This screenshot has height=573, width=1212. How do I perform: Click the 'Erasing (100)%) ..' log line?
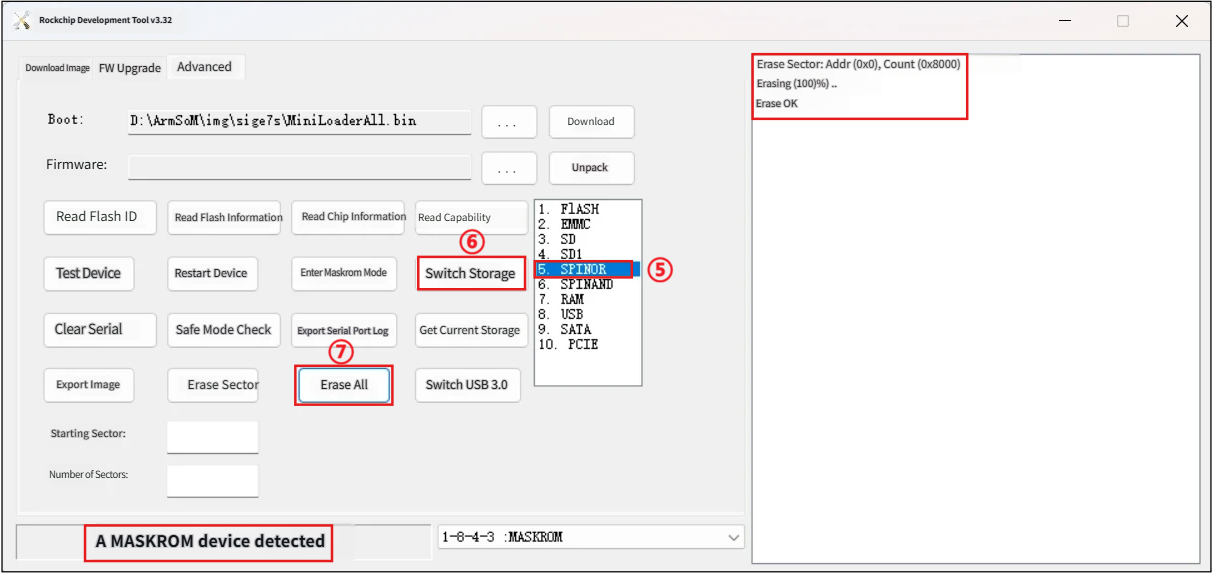[796, 84]
